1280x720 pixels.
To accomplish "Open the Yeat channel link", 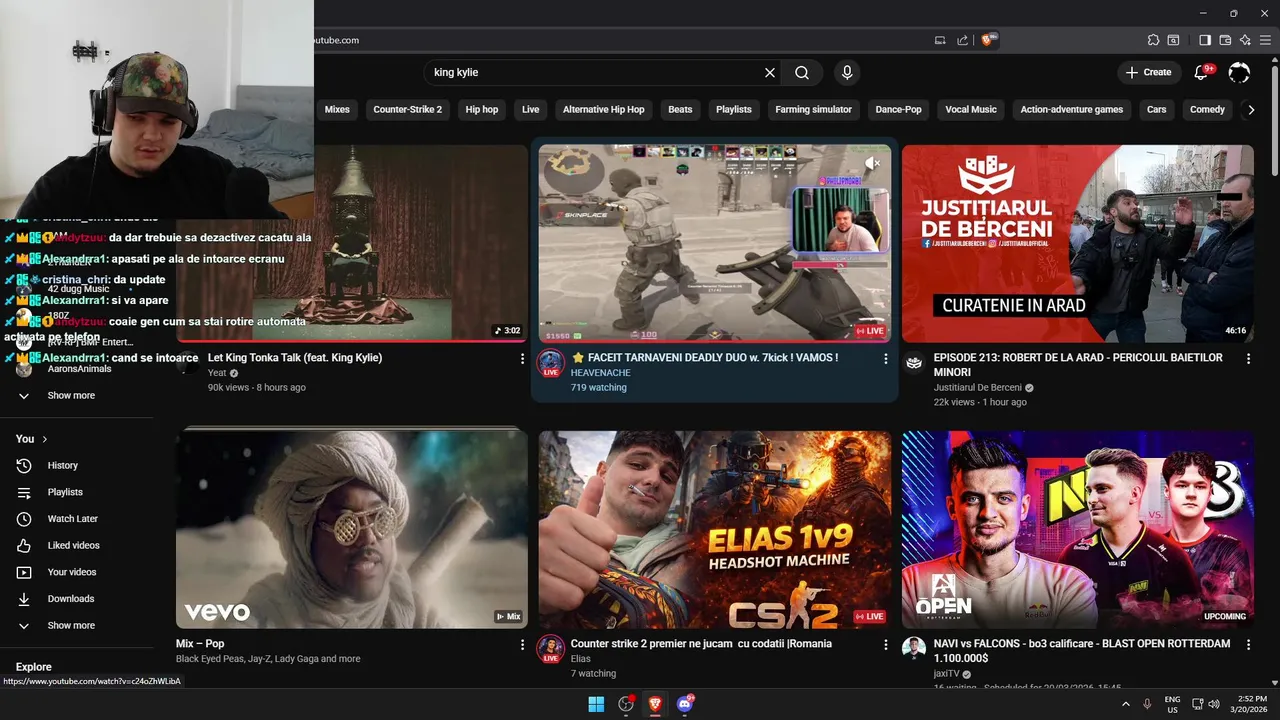I will (x=217, y=373).
